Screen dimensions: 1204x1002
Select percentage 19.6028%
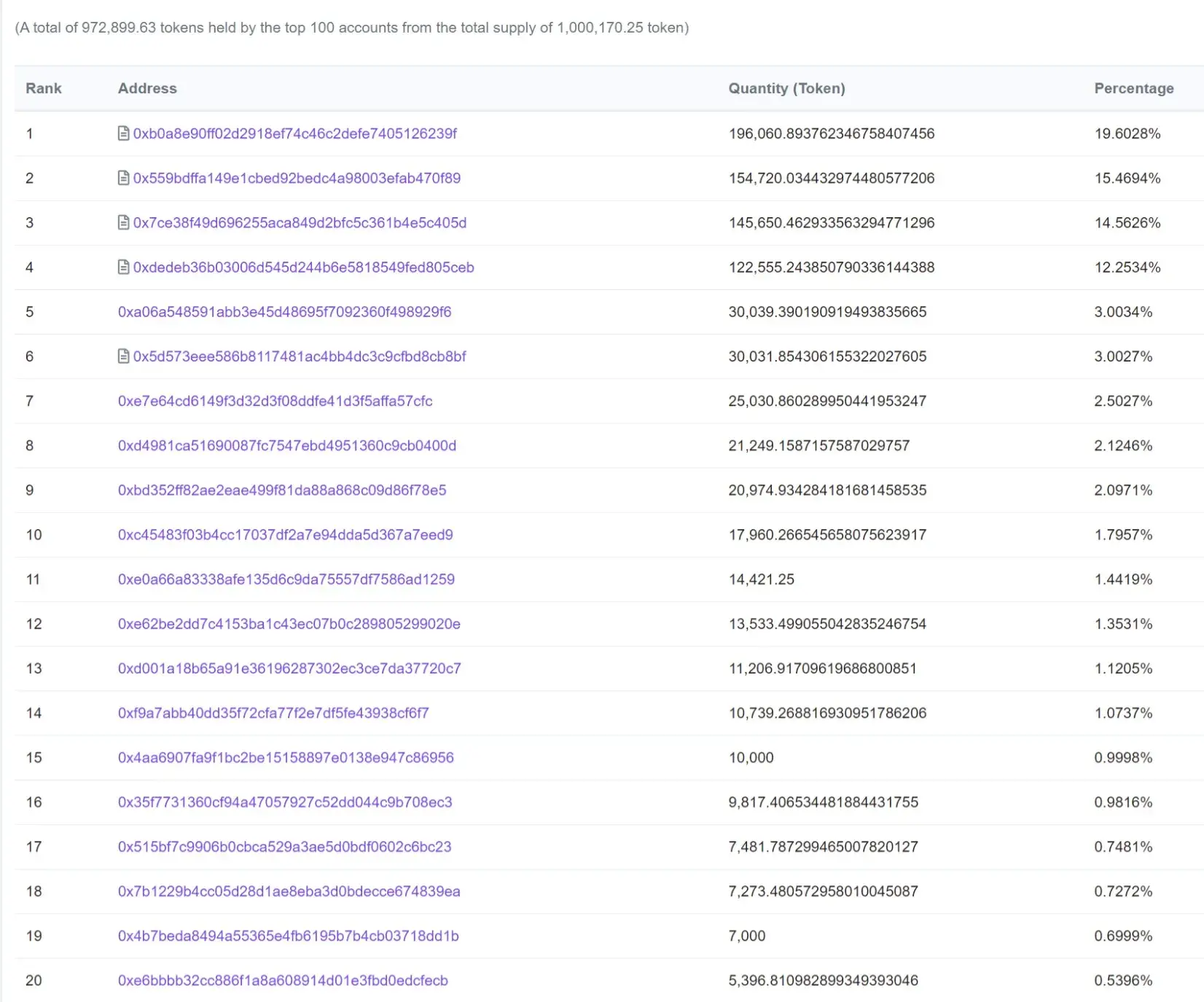[1127, 133]
